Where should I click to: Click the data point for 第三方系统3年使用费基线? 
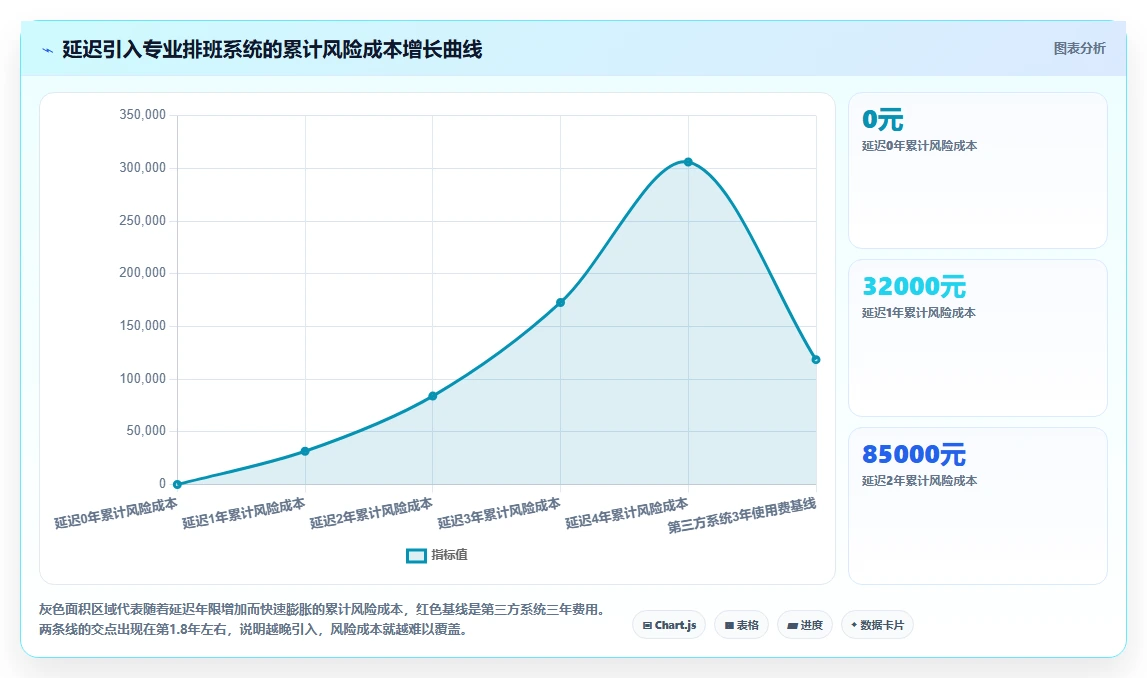[x=816, y=359]
